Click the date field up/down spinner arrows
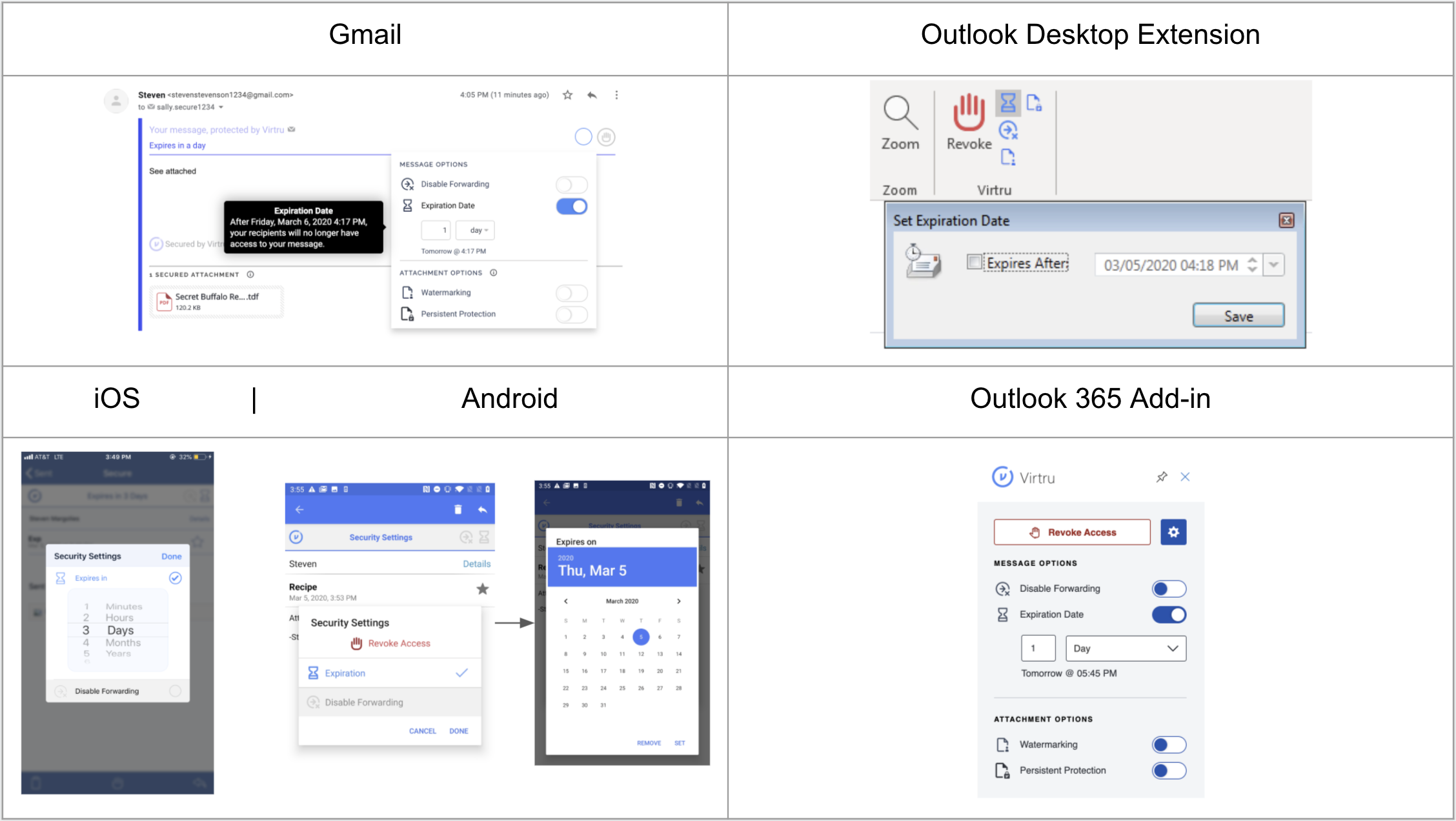The height and width of the screenshot is (821, 1456). click(1252, 265)
